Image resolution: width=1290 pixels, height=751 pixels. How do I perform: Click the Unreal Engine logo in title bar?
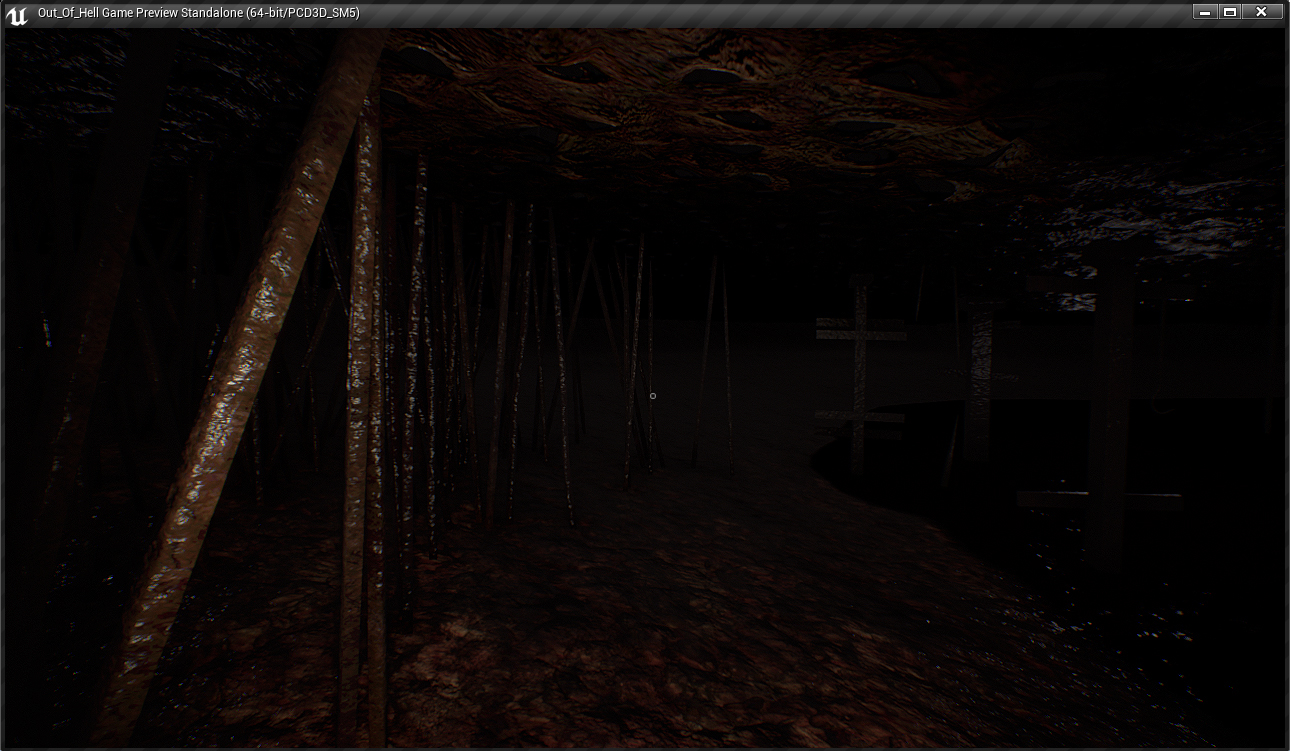point(16,14)
